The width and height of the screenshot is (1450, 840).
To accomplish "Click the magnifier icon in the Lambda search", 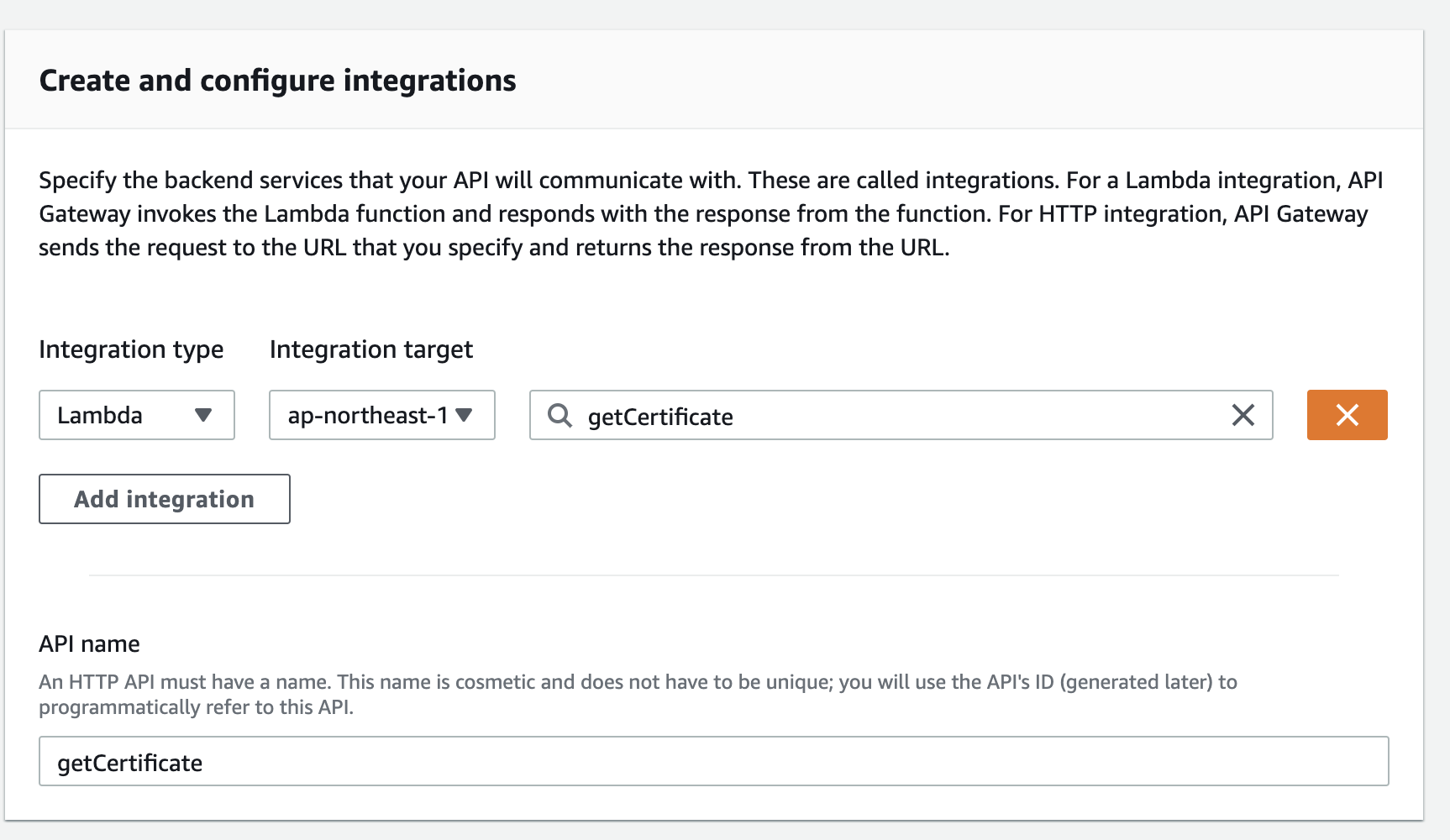I will 560,415.
